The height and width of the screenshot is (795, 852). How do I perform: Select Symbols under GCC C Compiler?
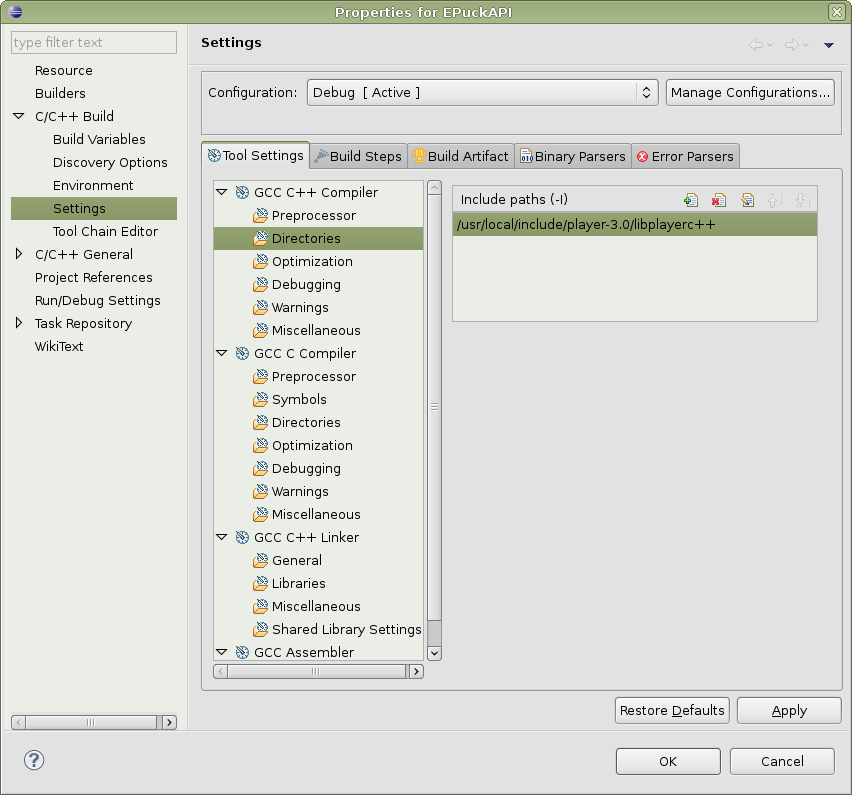299,399
